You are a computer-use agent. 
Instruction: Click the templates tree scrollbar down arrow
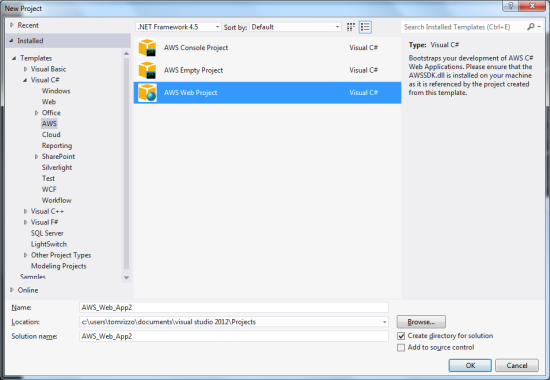pos(126,278)
